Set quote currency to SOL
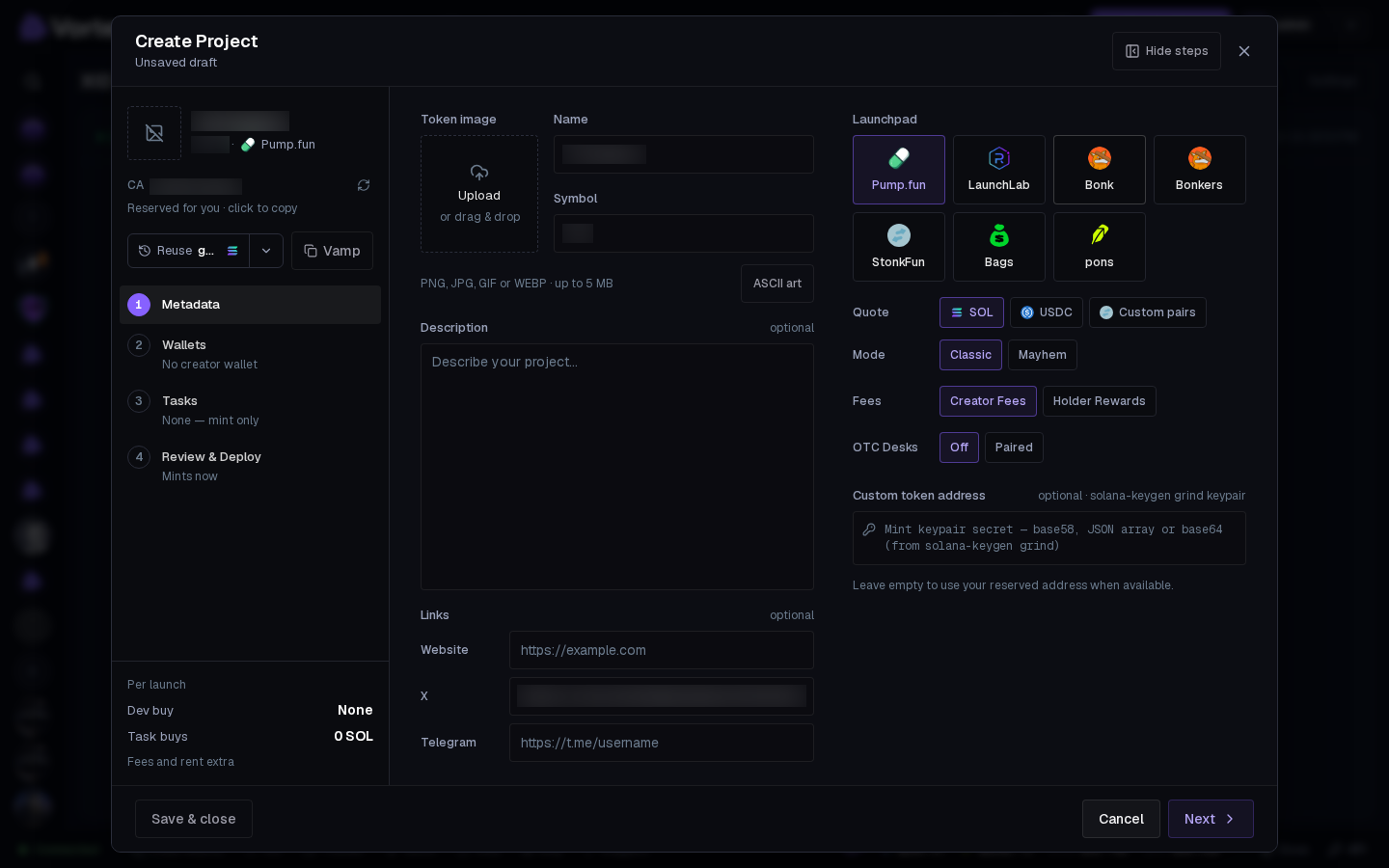This screenshot has height=868, width=1389. 971,312
